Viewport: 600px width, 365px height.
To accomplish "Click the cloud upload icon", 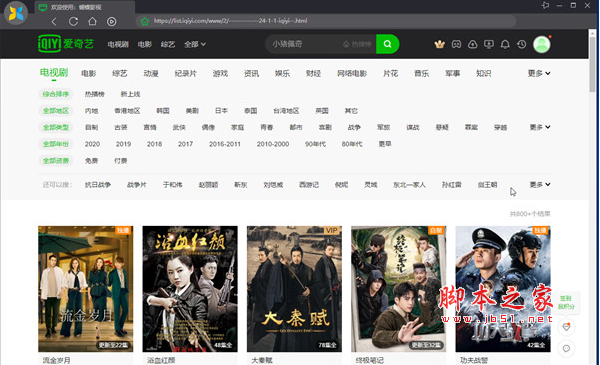I will click(473, 44).
